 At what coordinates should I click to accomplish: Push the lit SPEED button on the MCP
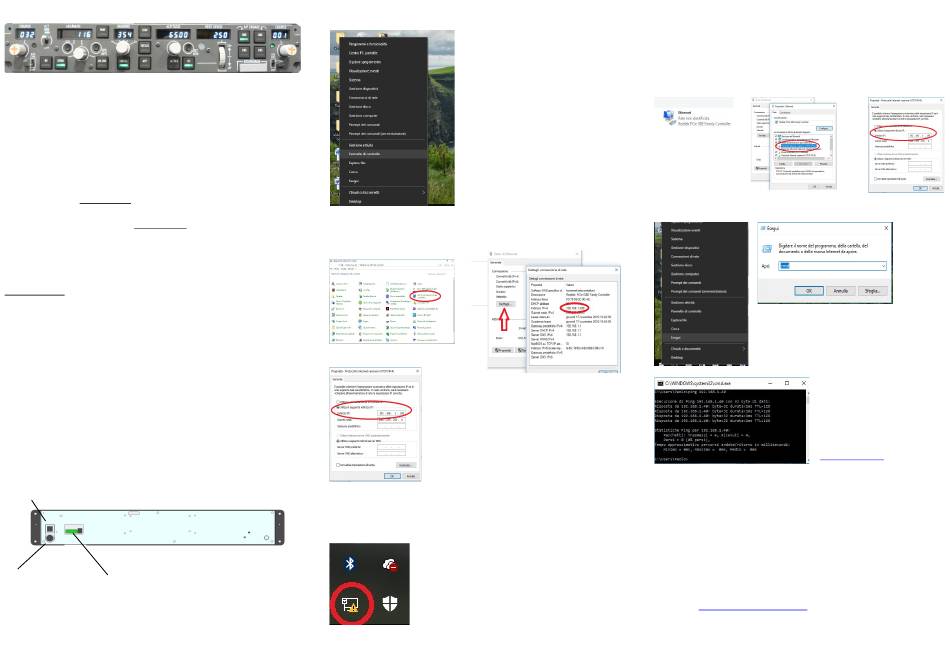pyautogui.click(x=61, y=62)
